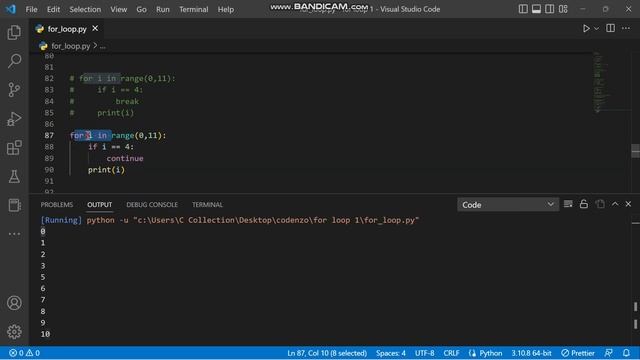The width and height of the screenshot is (640, 360).
Task: Show errors and warnings count in status bar
Action: (24, 353)
